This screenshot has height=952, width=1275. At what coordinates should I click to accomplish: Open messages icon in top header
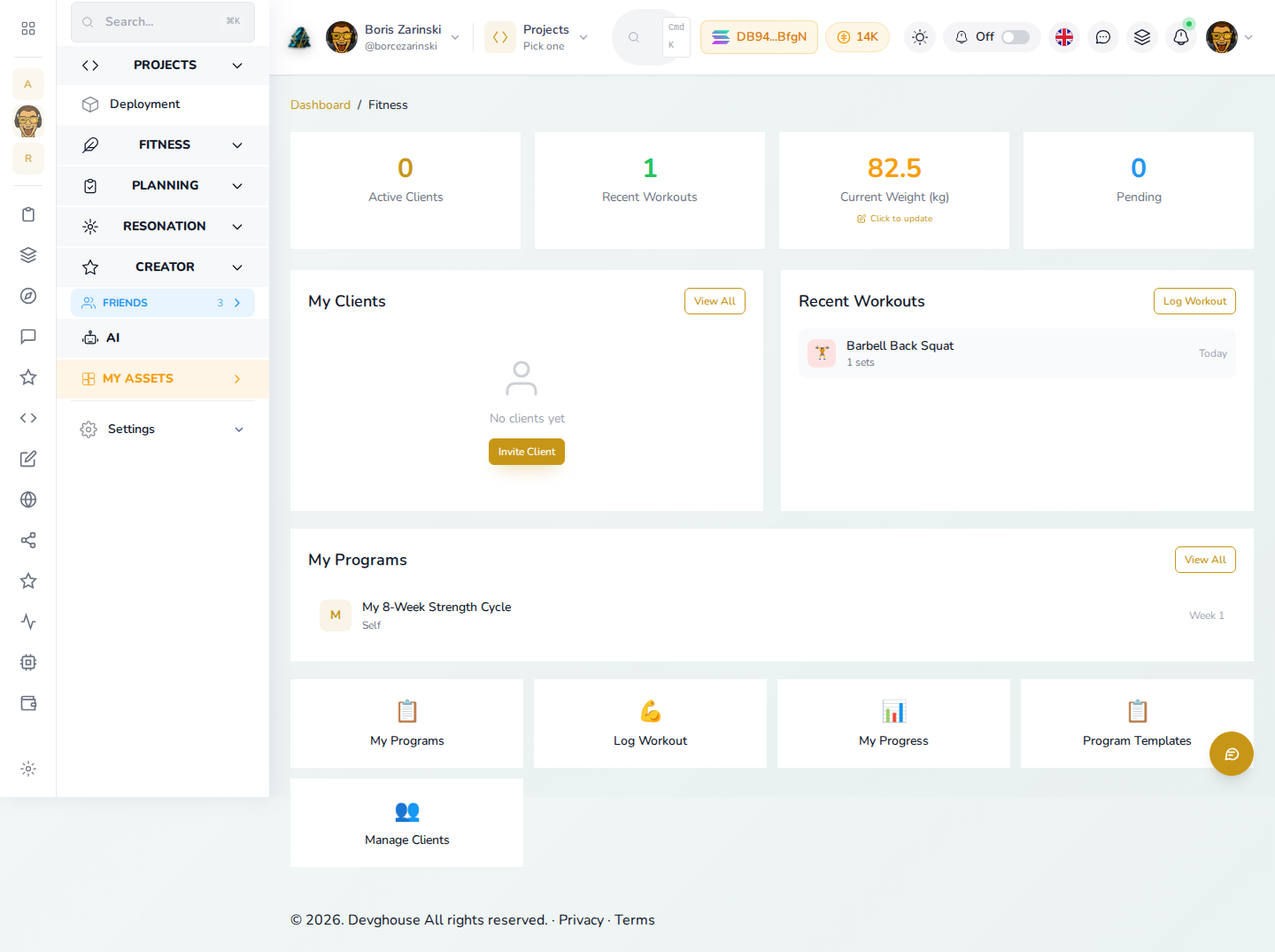pyautogui.click(x=1103, y=37)
